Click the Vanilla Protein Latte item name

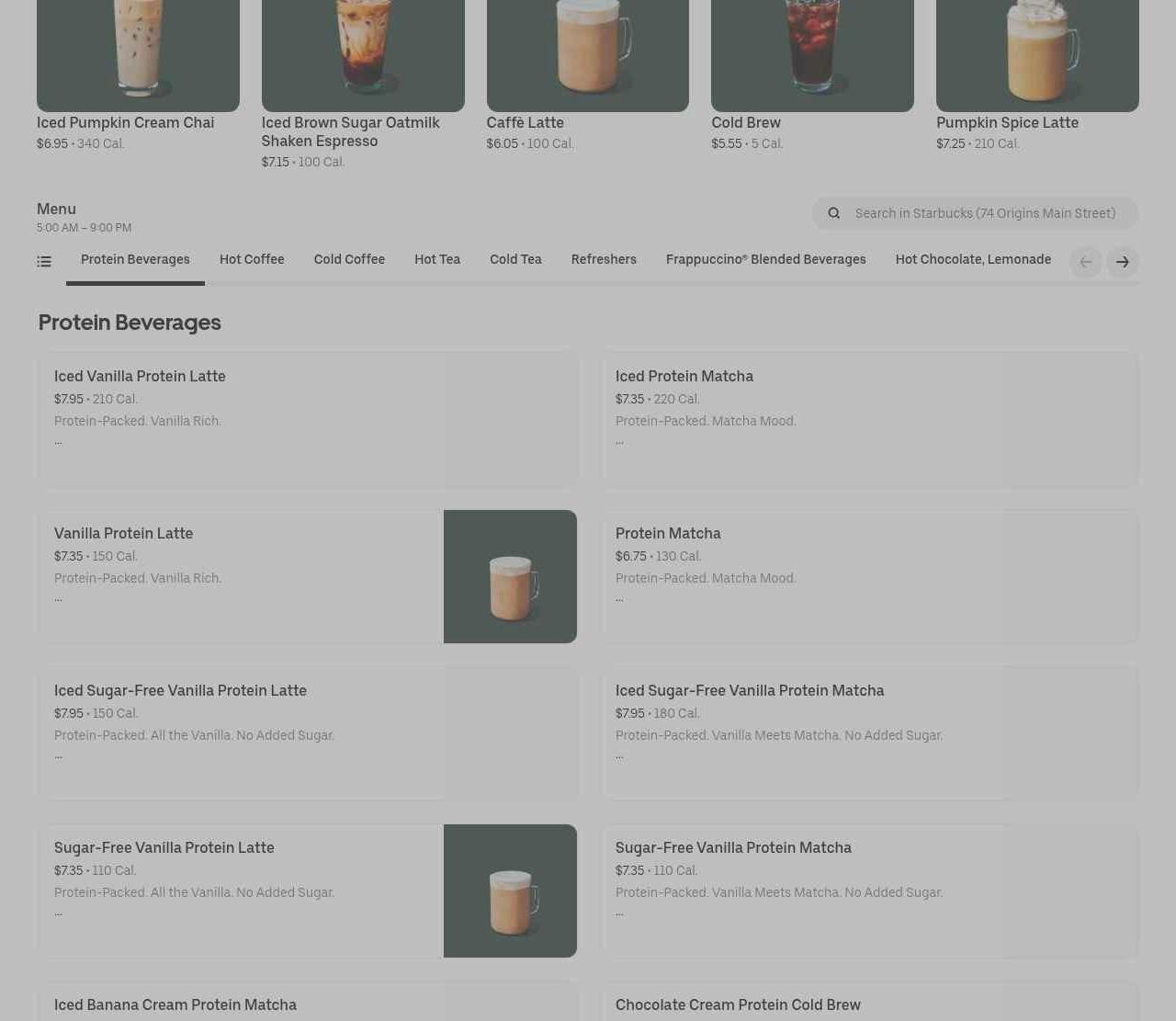point(123,534)
